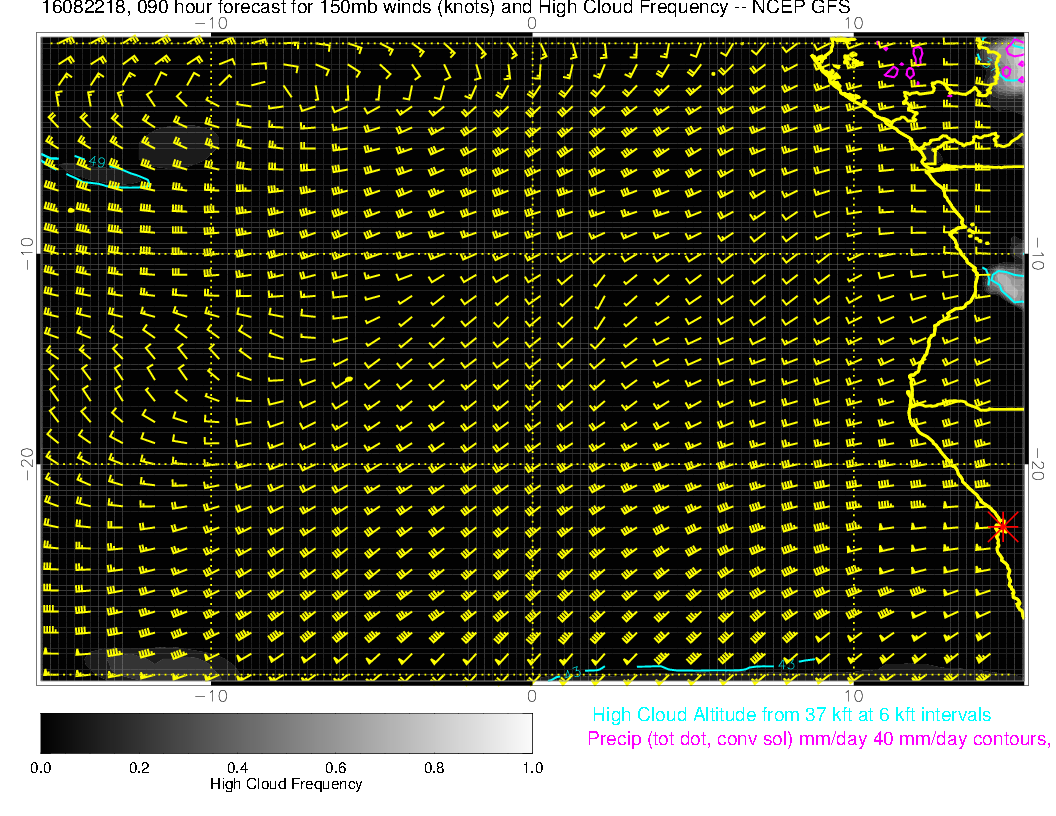Click the cyan contour label 49

click(x=97, y=162)
